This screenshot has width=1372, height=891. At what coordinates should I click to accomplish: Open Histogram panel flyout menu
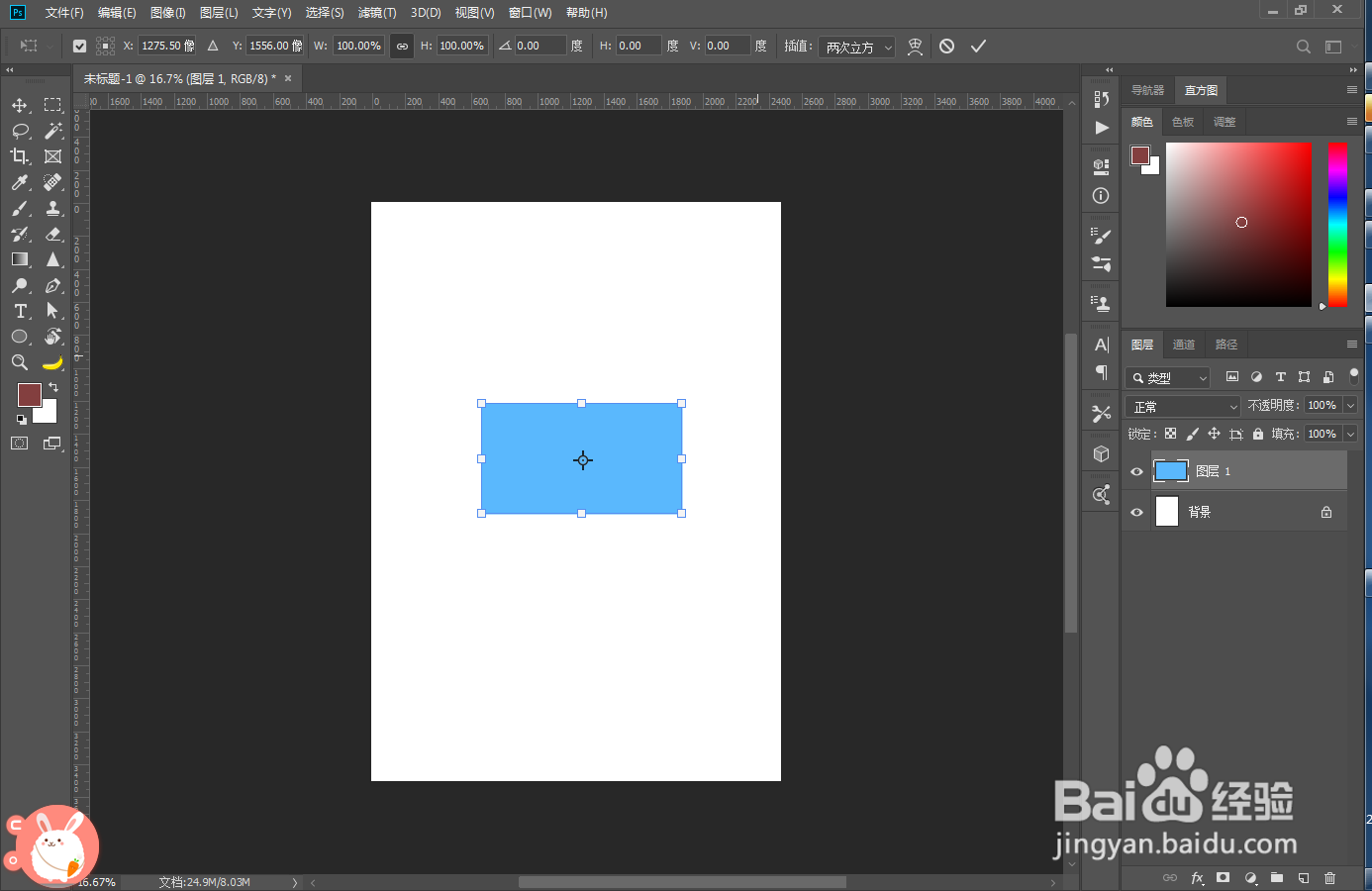pos(1352,90)
